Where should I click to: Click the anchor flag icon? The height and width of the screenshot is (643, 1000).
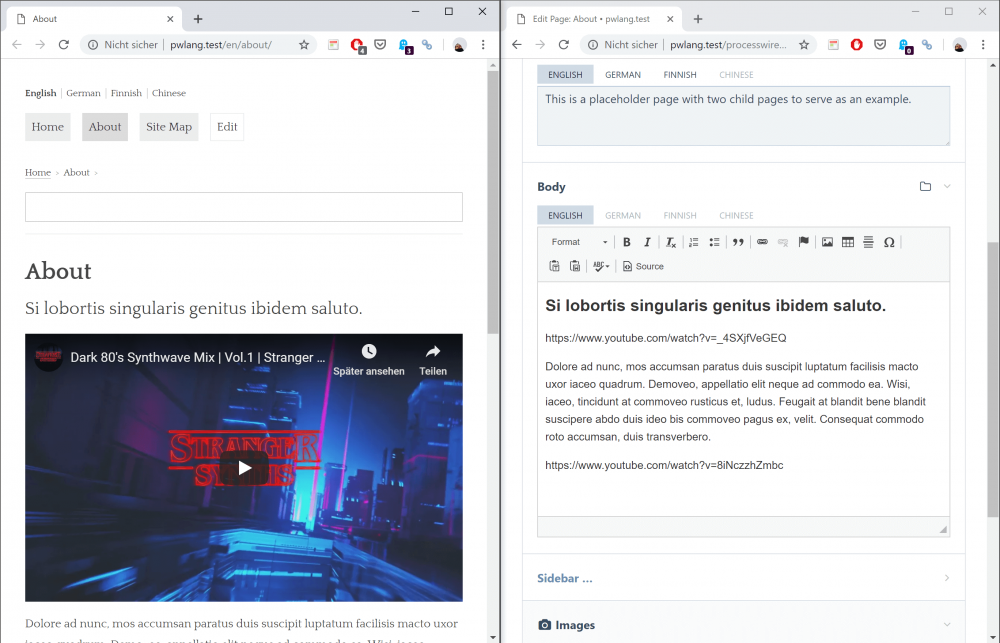coord(803,242)
